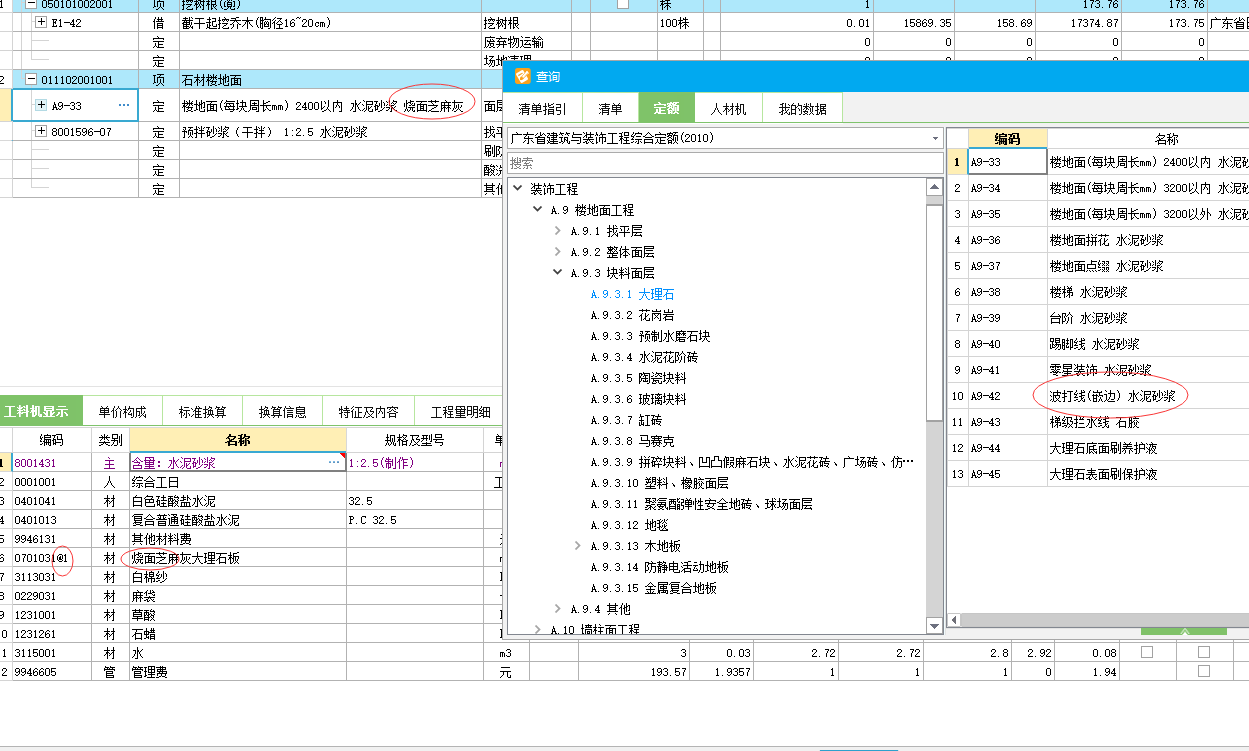Expand the A.9.3.13 木地板 node
The image size is (1249, 751).
(578, 546)
